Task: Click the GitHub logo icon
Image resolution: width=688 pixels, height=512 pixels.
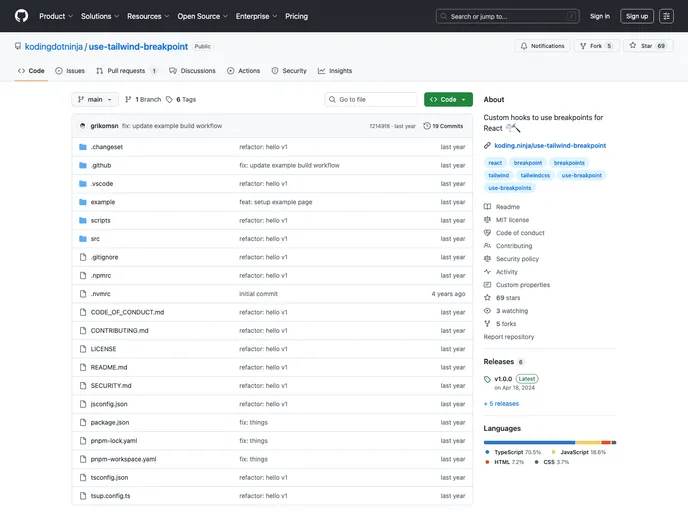Action: pos(22,16)
